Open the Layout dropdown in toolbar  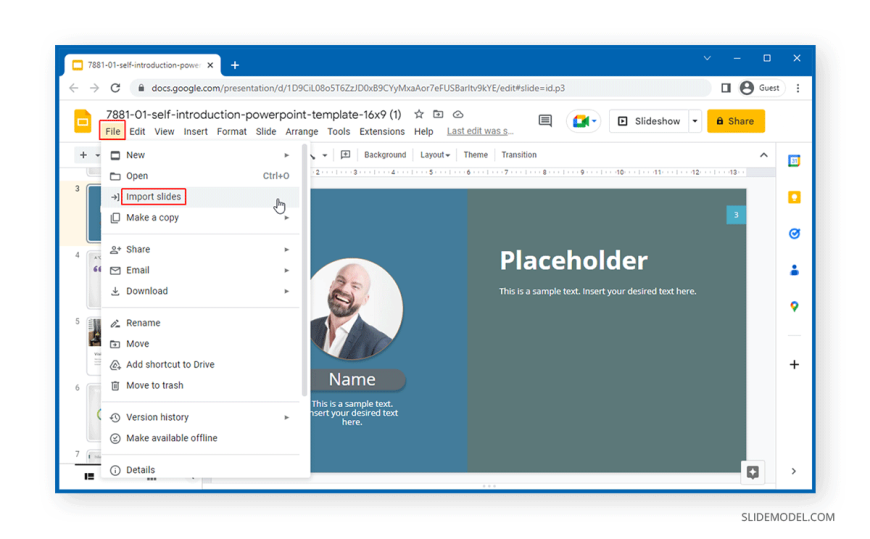[434, 155]
